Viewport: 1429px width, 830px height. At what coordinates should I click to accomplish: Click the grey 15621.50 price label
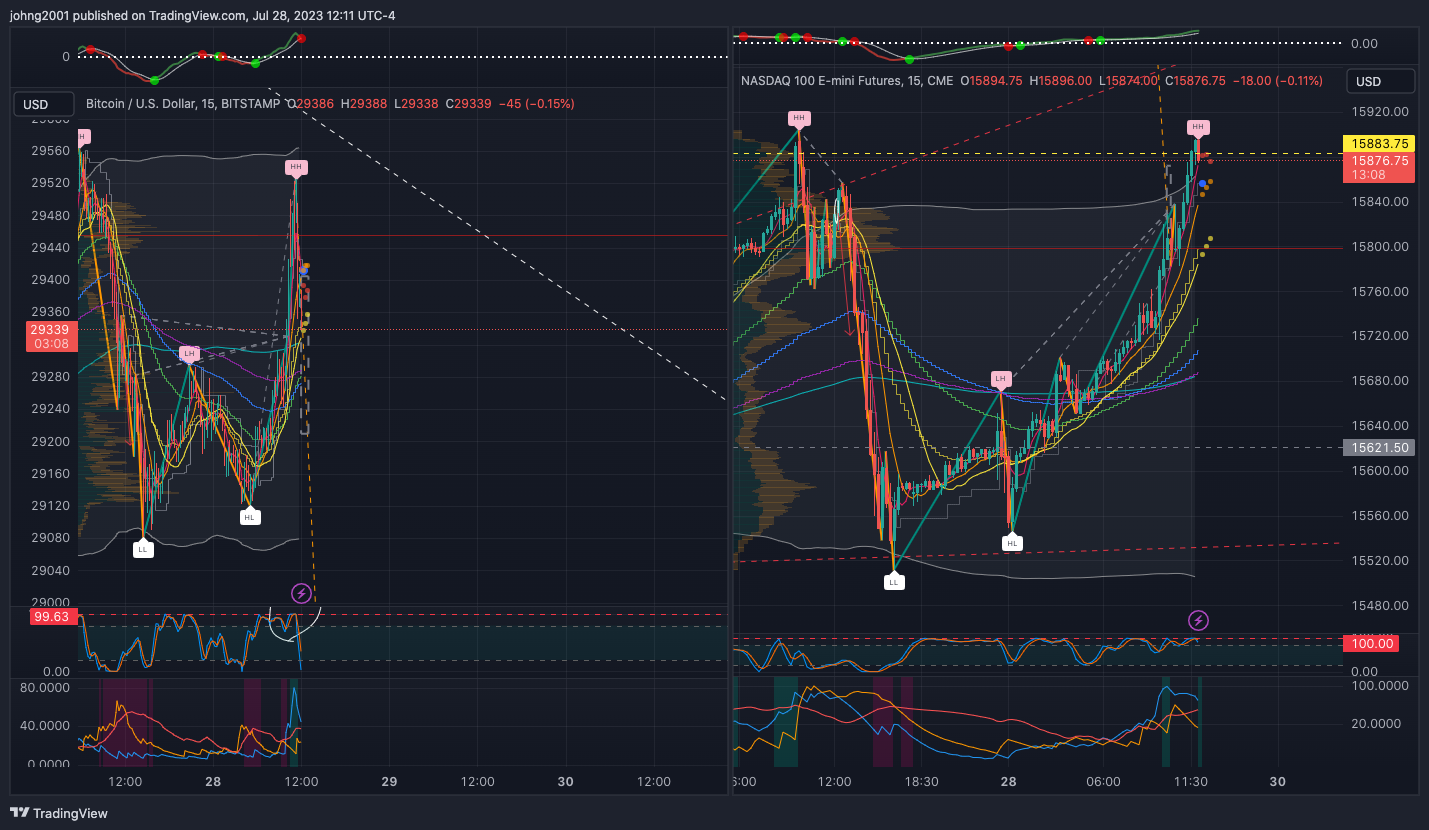(1380, 448)
